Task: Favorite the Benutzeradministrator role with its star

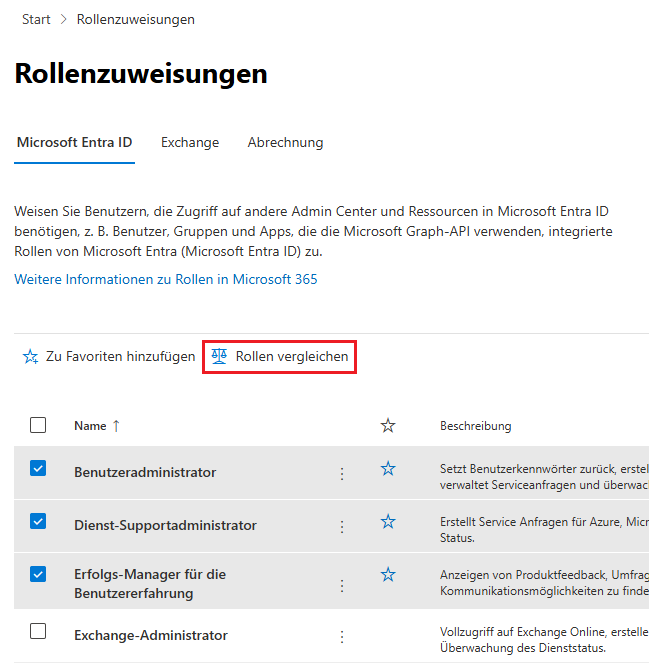Action: (388, 469)
